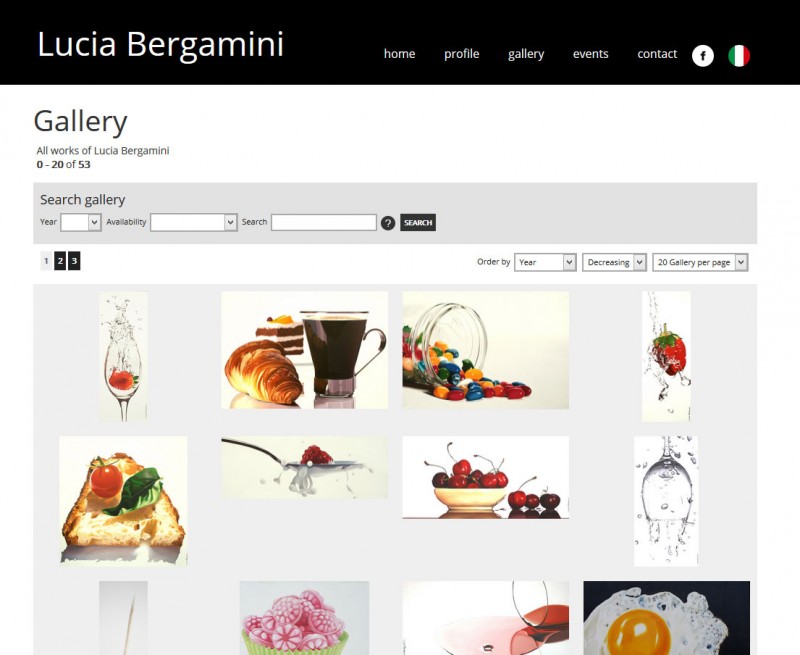Select the 20 Gallery per page dropdown
Viewport: 800px width, 655px height.
pos(700,262)
